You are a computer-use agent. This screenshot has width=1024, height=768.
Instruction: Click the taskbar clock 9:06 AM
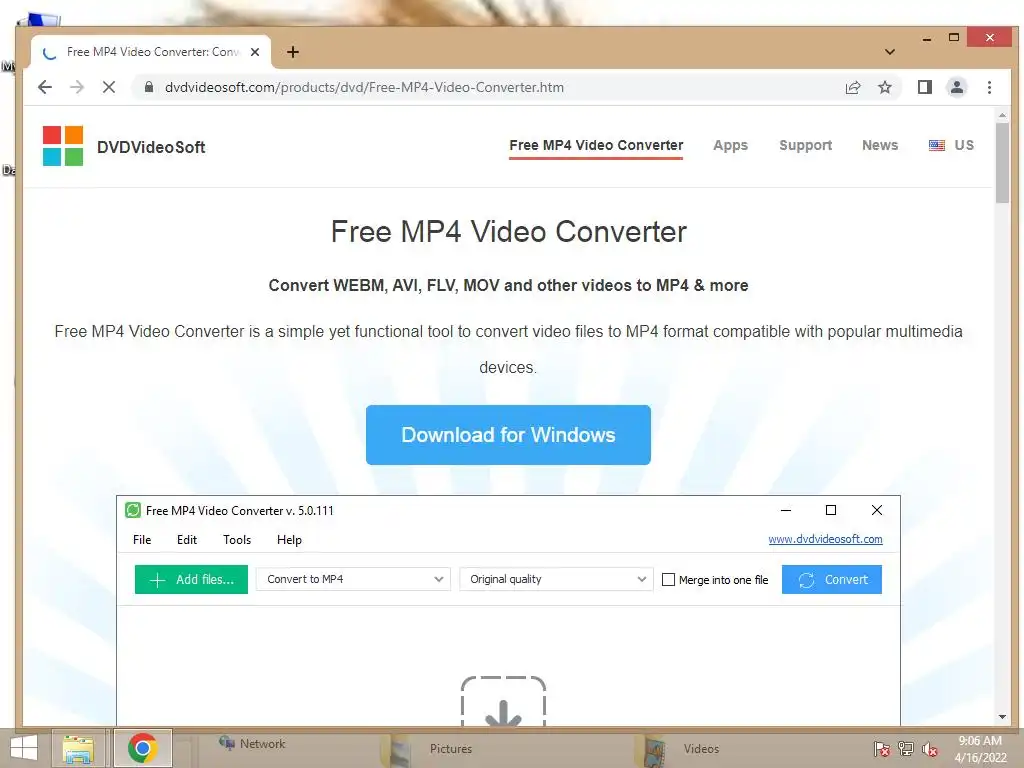[x=980, y=748]
